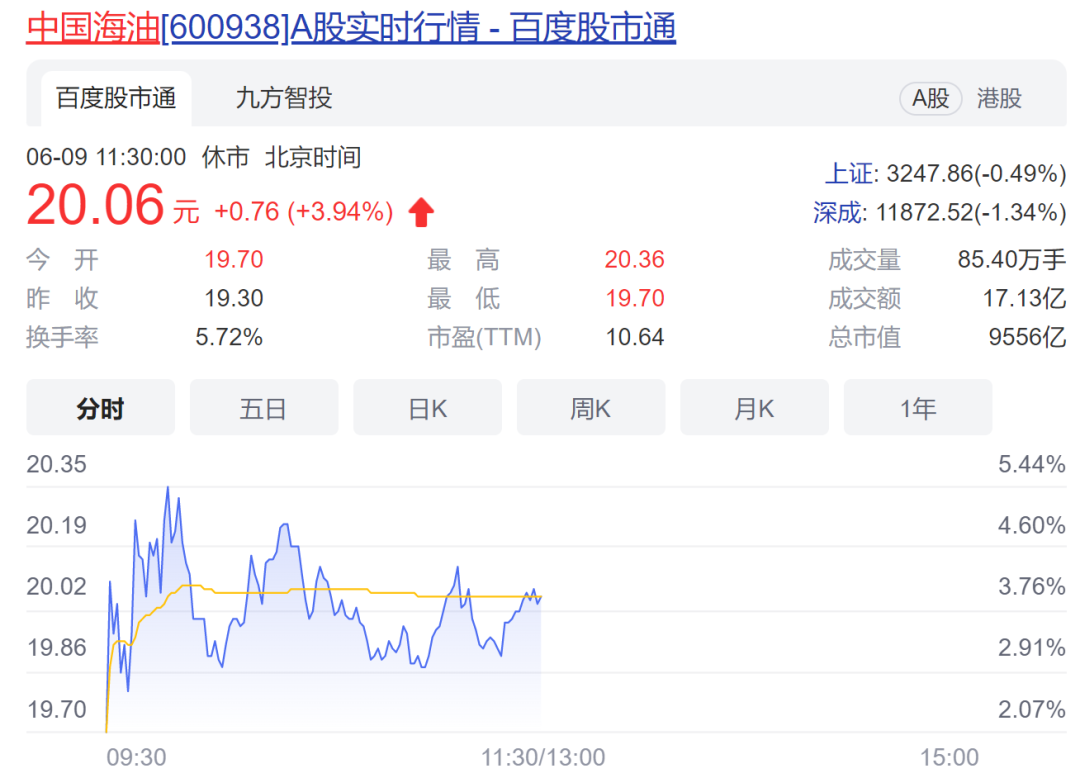
Task: Show the 五日 chart view
Action: 264,408
